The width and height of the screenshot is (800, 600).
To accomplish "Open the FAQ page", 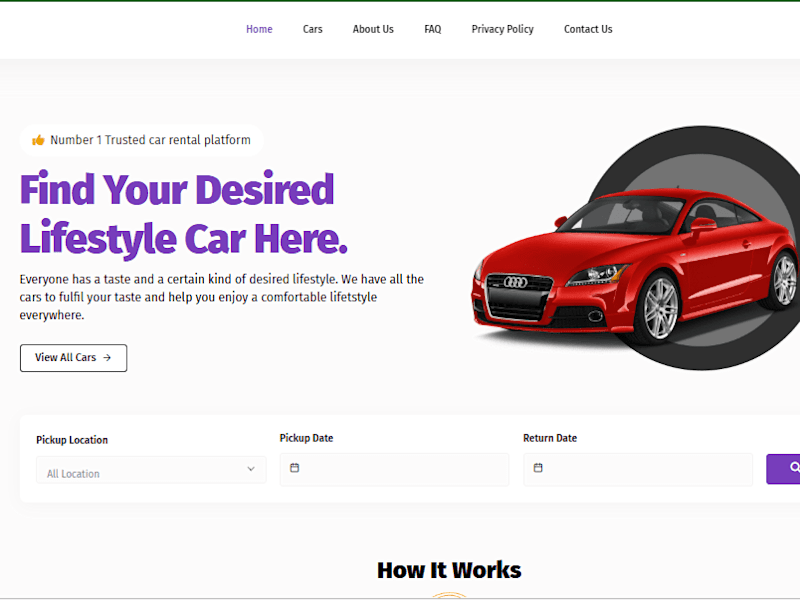I will [x=433, y=30].
